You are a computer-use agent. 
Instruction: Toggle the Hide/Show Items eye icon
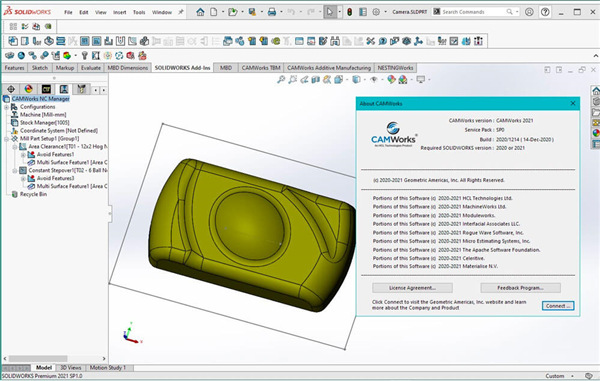pos(374,80)
